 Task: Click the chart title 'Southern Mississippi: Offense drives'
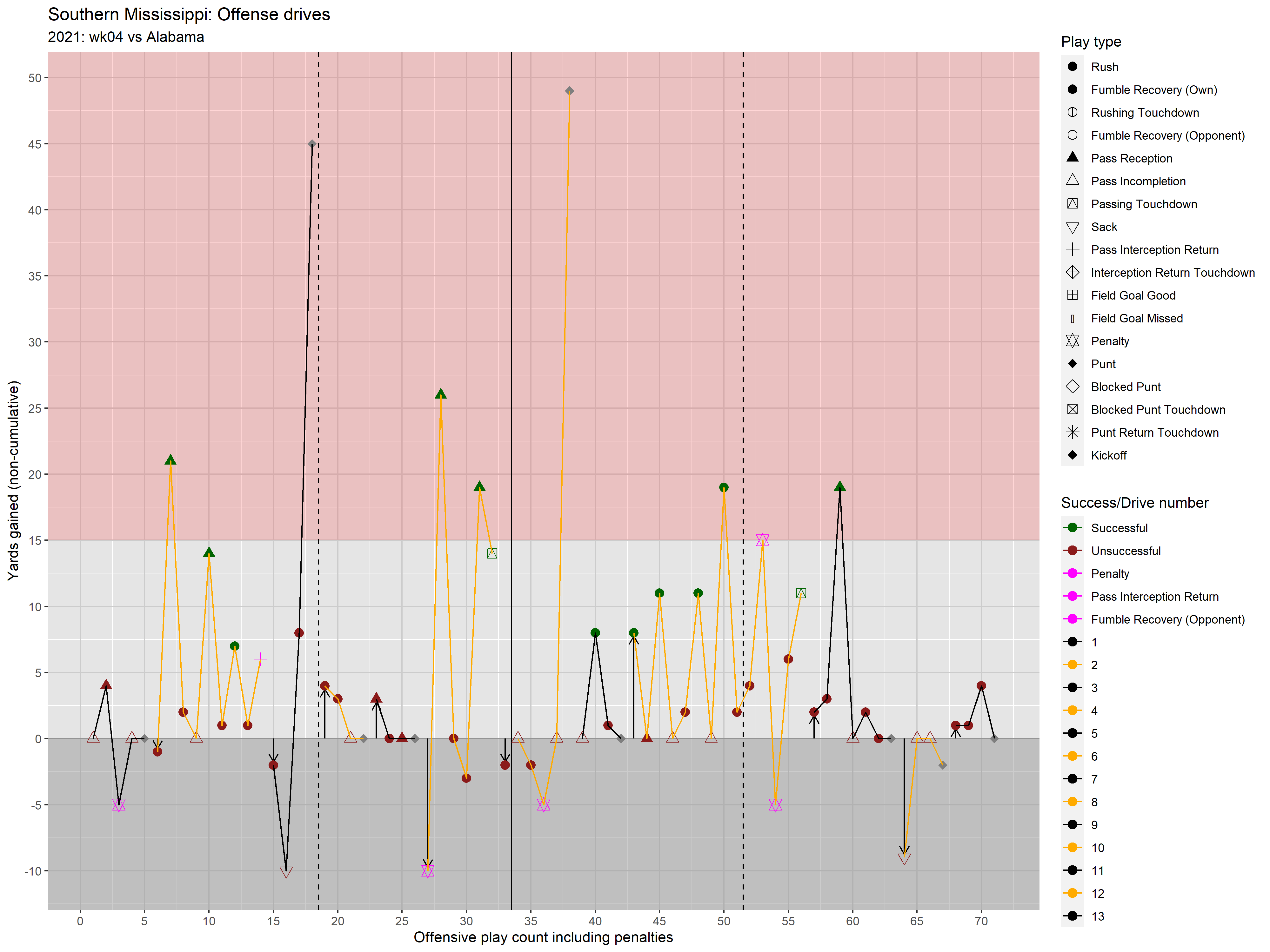pos(189,14)
